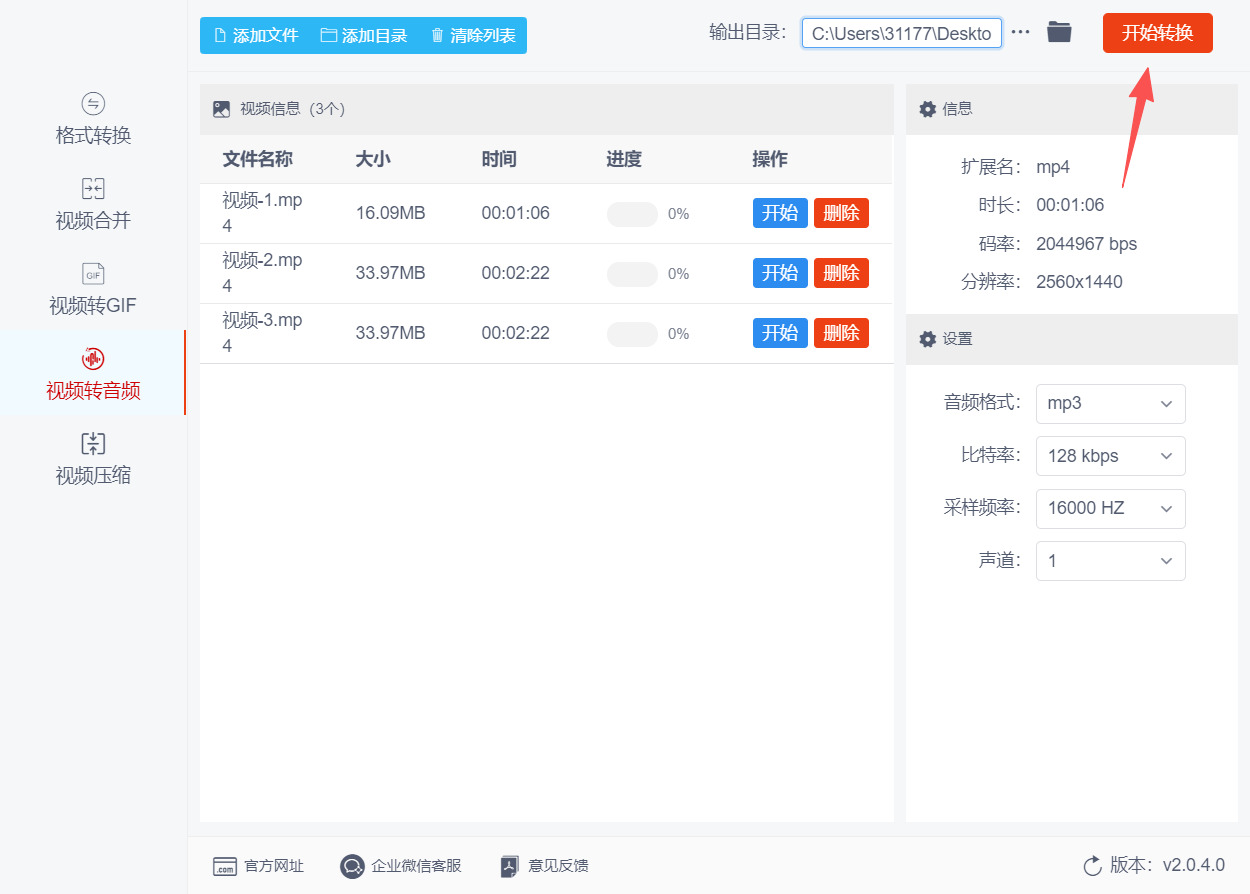Image resolution: width=1250 pixels, height=894 pixels.
Task: Click progress bar of 视频-2.mp4
Action: coord(632,274)
